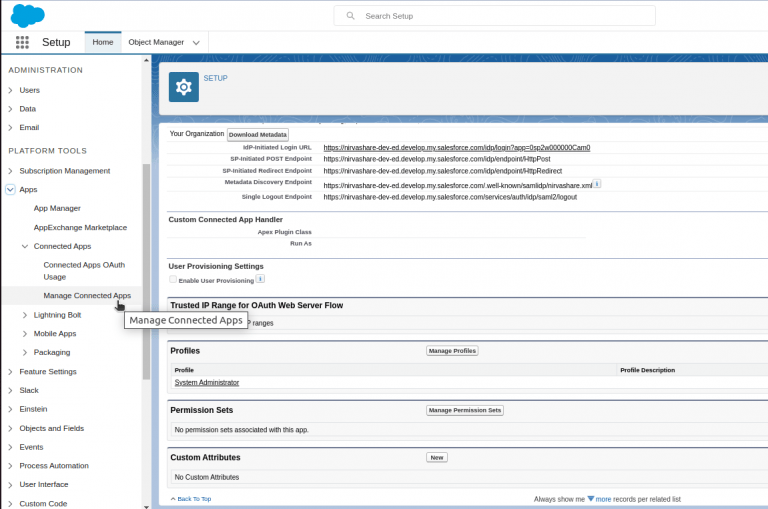Select Manage Connected Apps
Screen dimensions: 768x509
coord(87,295)
